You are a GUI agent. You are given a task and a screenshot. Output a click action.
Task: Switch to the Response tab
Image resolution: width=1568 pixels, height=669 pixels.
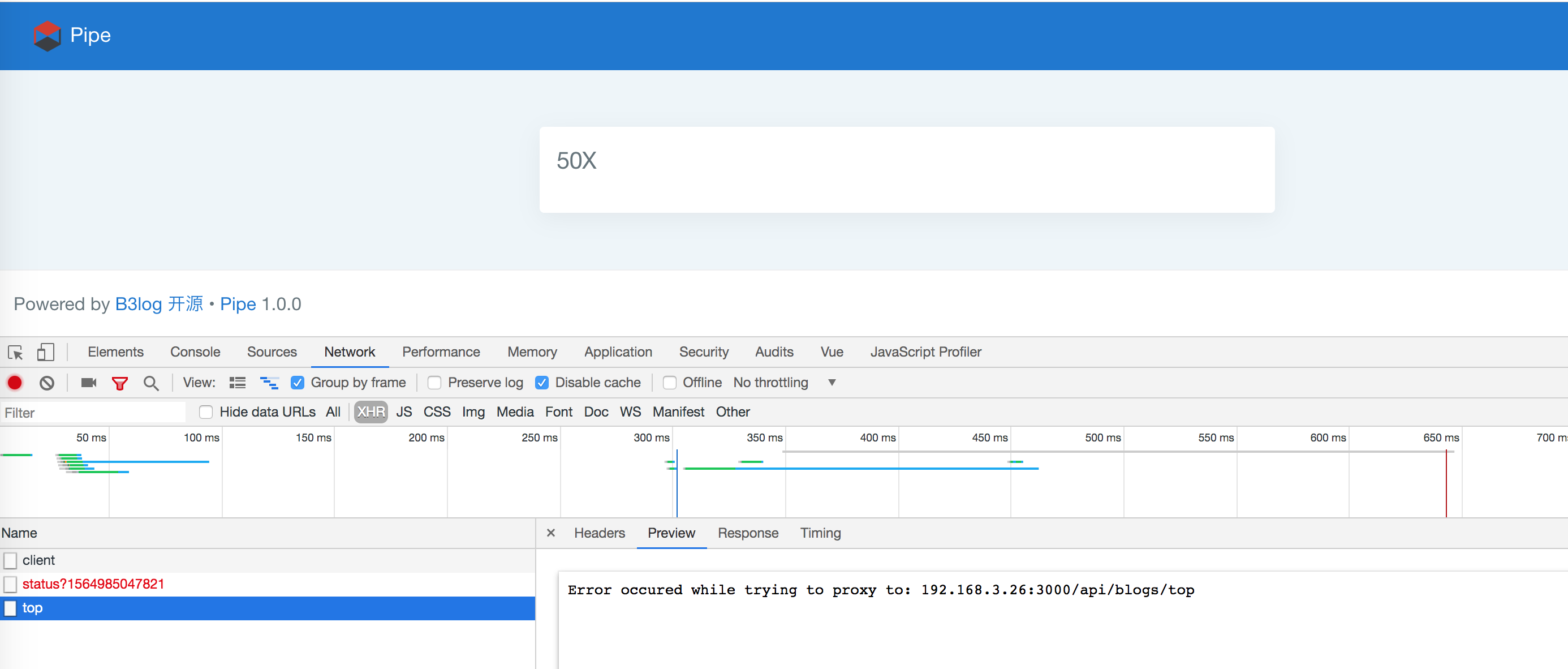click(x=747, y=533)
